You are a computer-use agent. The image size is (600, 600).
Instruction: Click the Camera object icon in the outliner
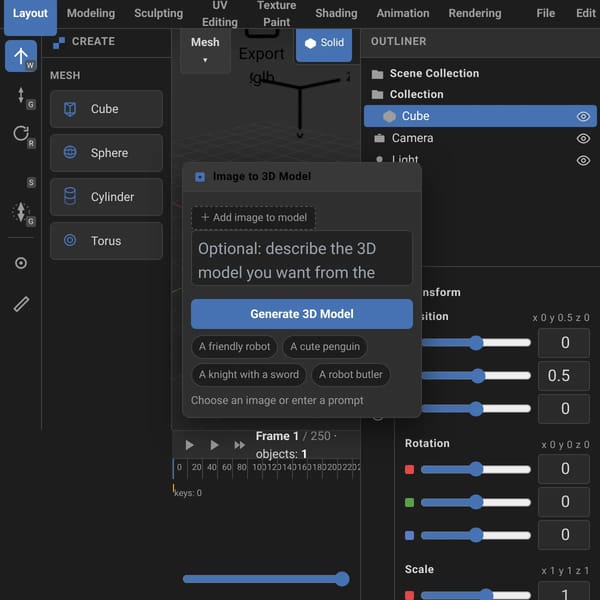tap(379, 138)
